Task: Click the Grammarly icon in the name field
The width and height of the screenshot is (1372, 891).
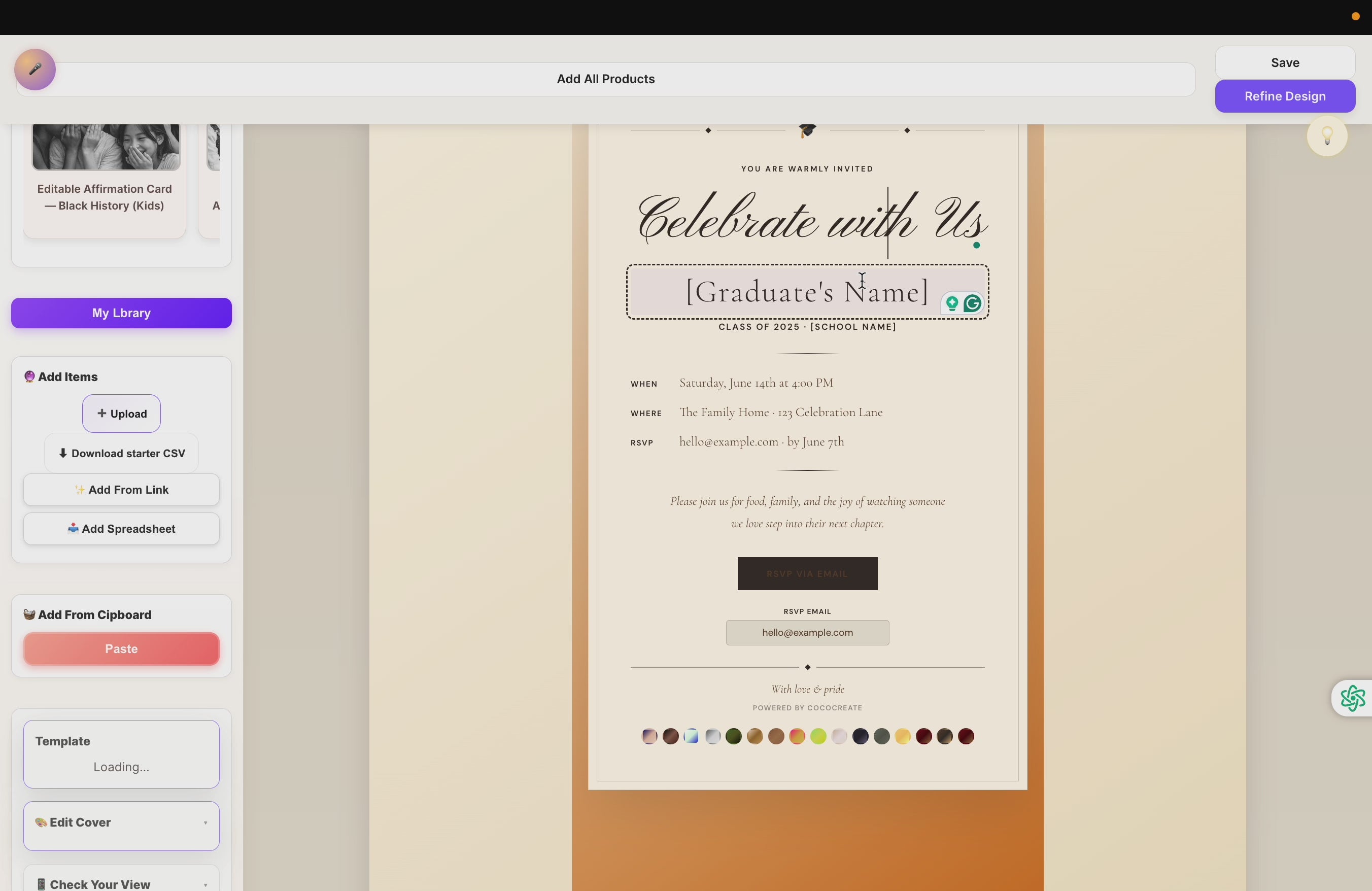Action: click(x=972, y=303)
